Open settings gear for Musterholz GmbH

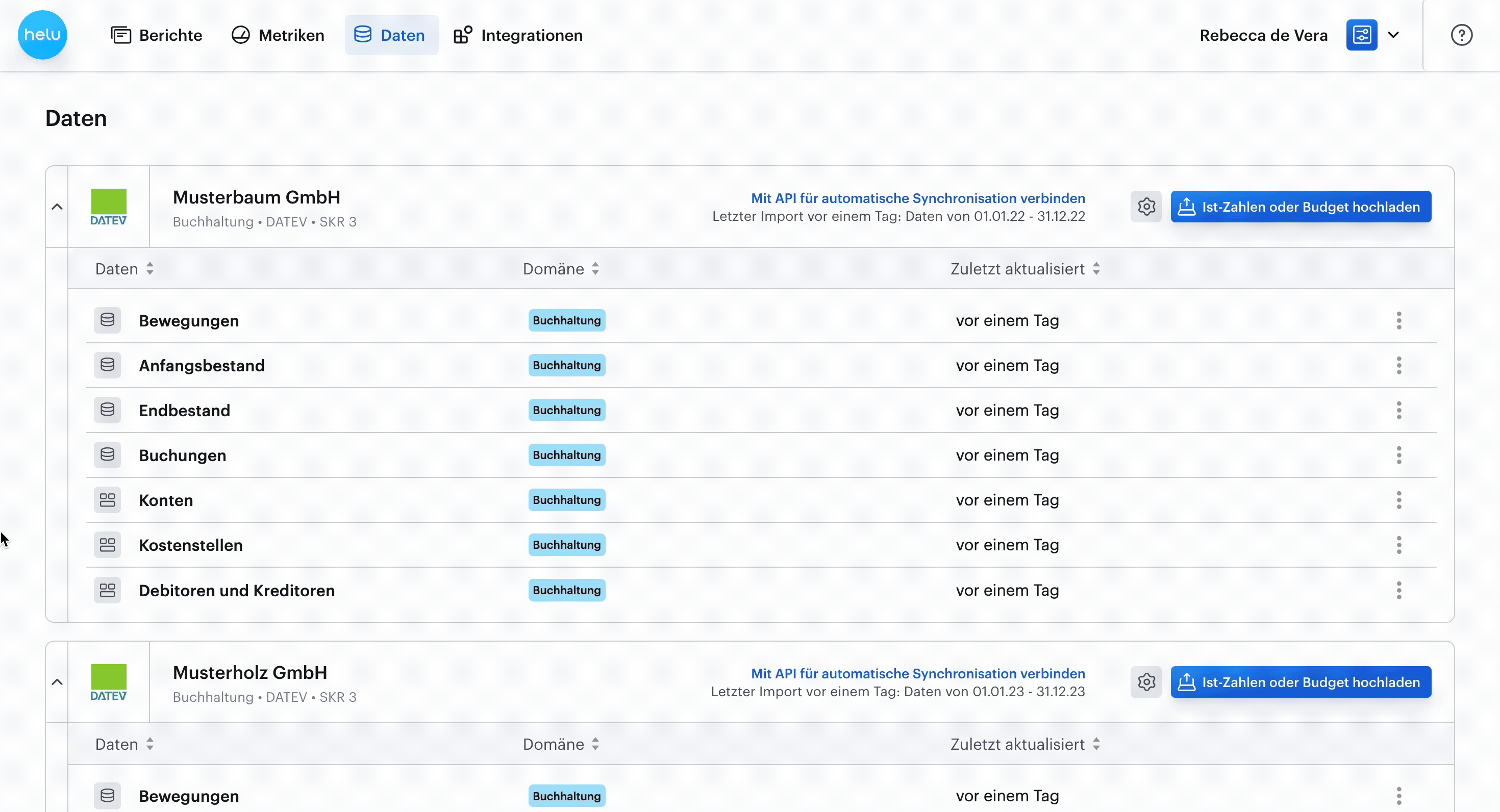[1146, 682]
